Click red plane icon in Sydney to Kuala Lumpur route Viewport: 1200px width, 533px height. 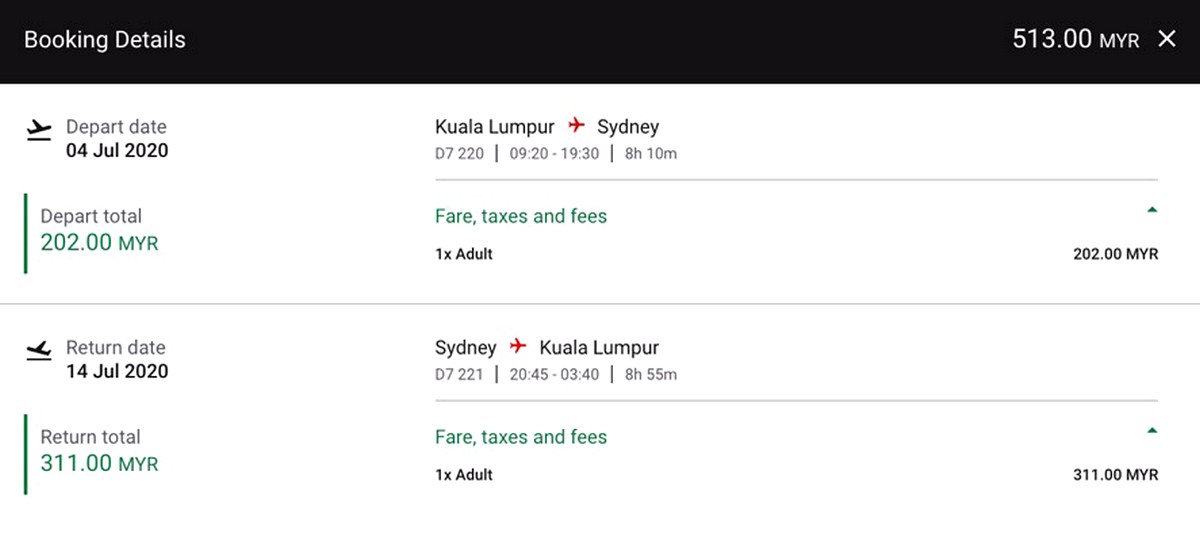(518, 347)
